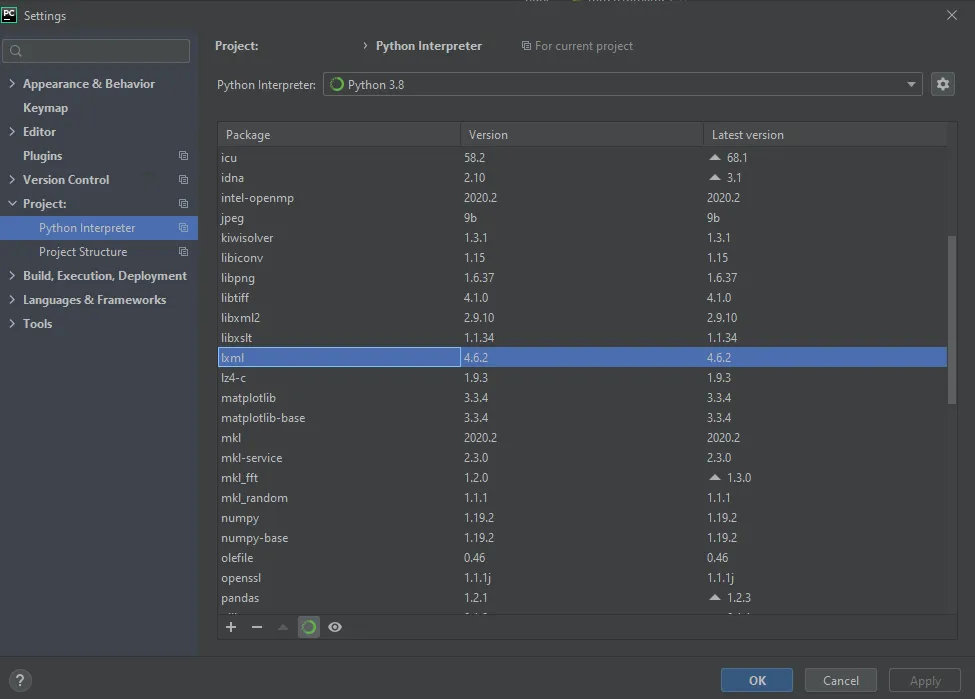Click the Cancel button
This screenshot has width=975, height=699.
841,680
